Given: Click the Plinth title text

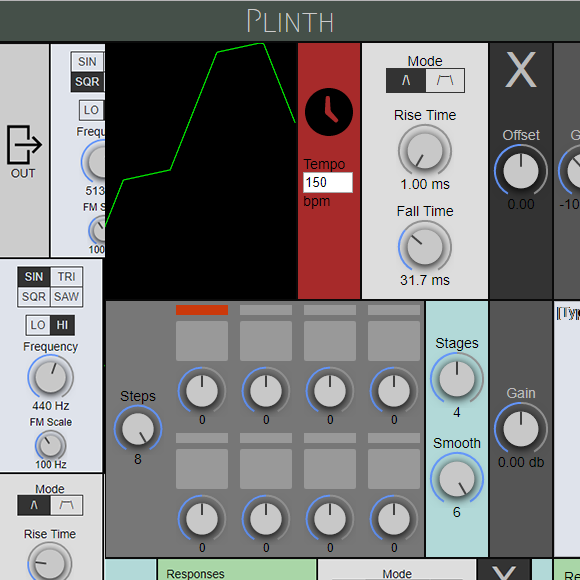Looking at the screenshot, I should (x=290, y=21).
